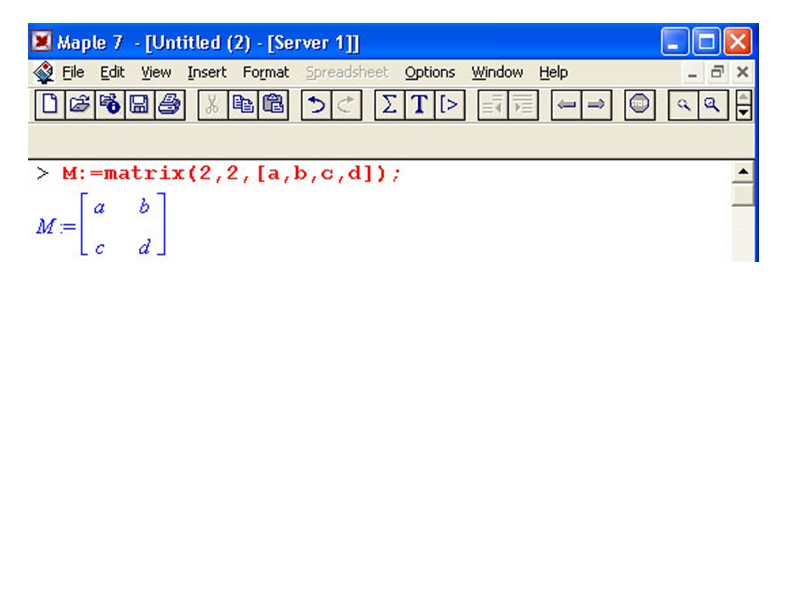
Task: Click toolbar overflow down arrow
Action: pyautogui.click(x=744, y=112)
